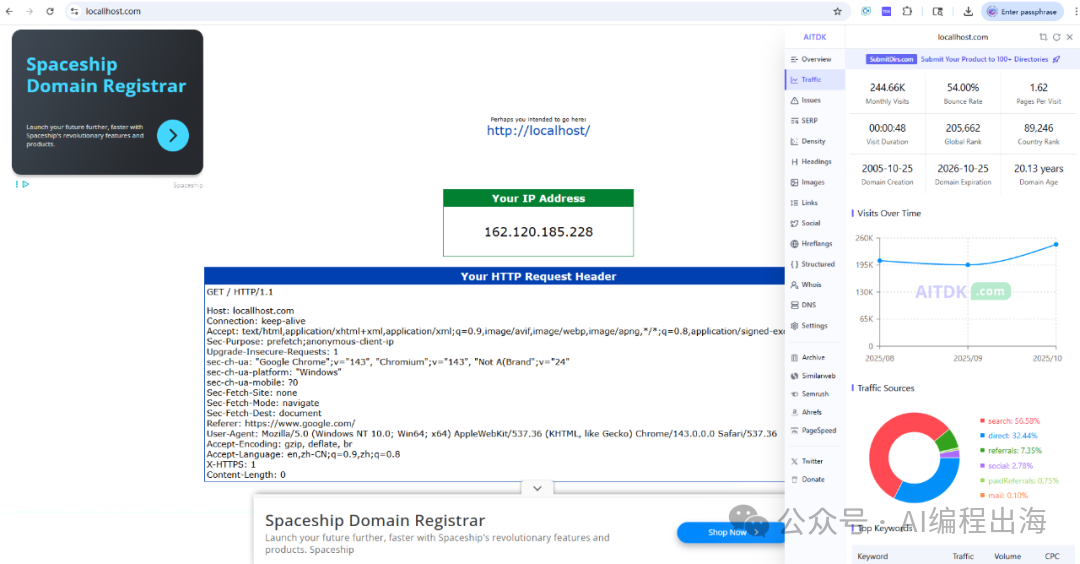Follow the http://localhost/ link
The image size is (1080, 564).
click(x=539, y=131)
